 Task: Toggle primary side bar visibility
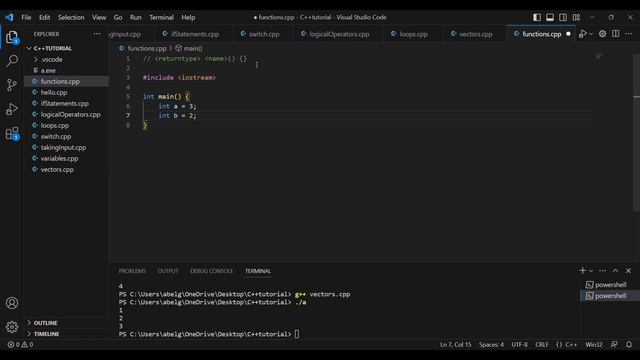537,17
